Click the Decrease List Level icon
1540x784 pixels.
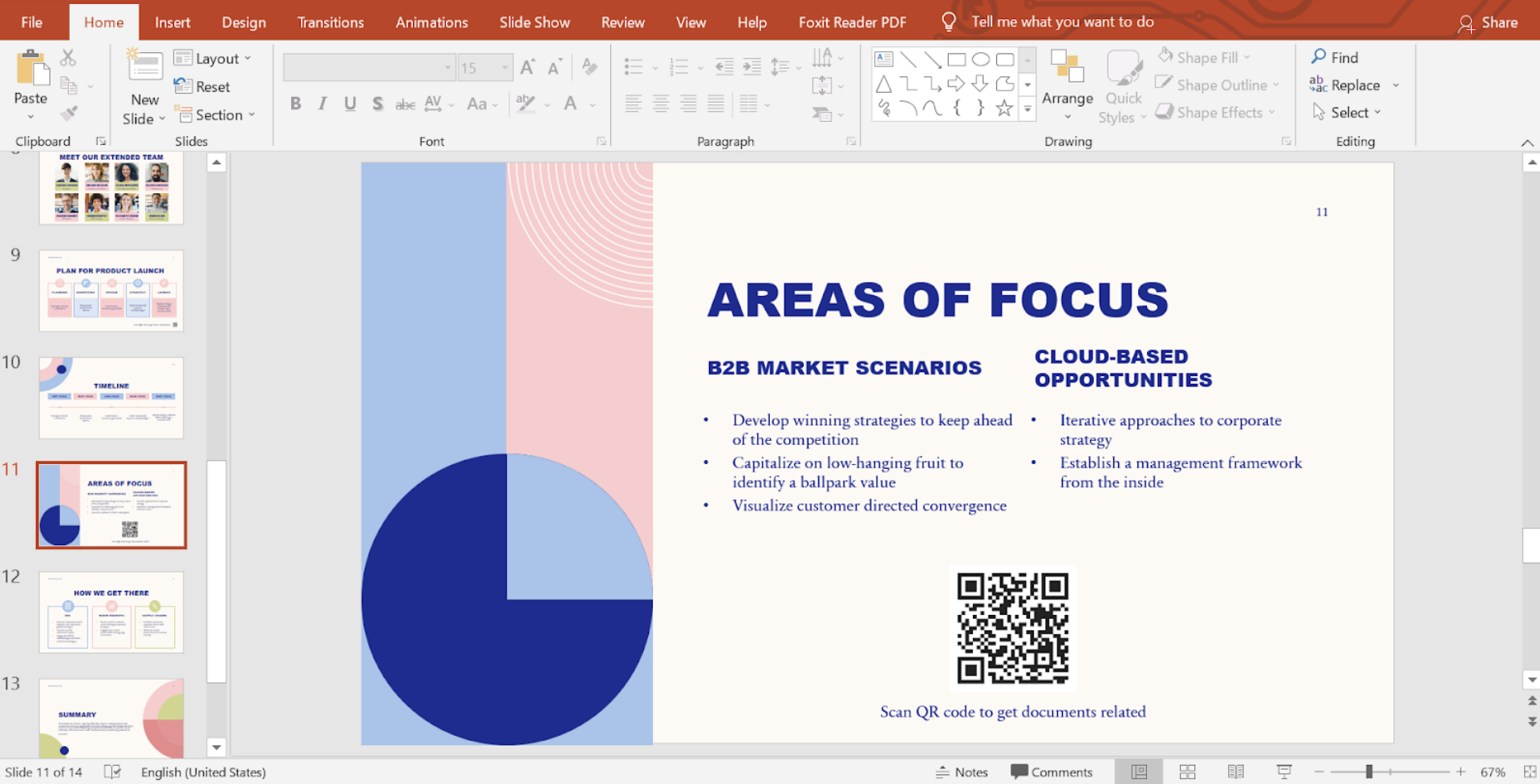click(724, 67)
